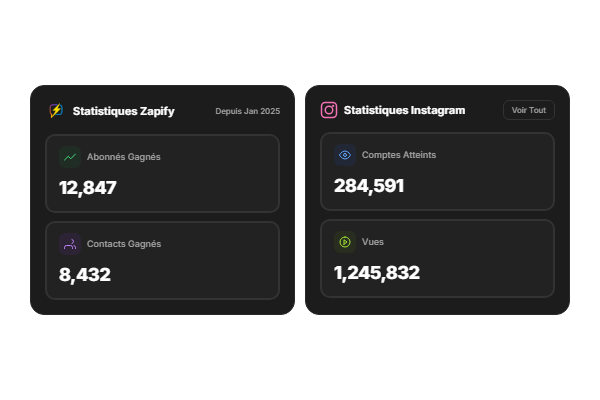This screenshot has height=400, width=600.
Task: Open the Vues stat card
Action: (437, 258)
